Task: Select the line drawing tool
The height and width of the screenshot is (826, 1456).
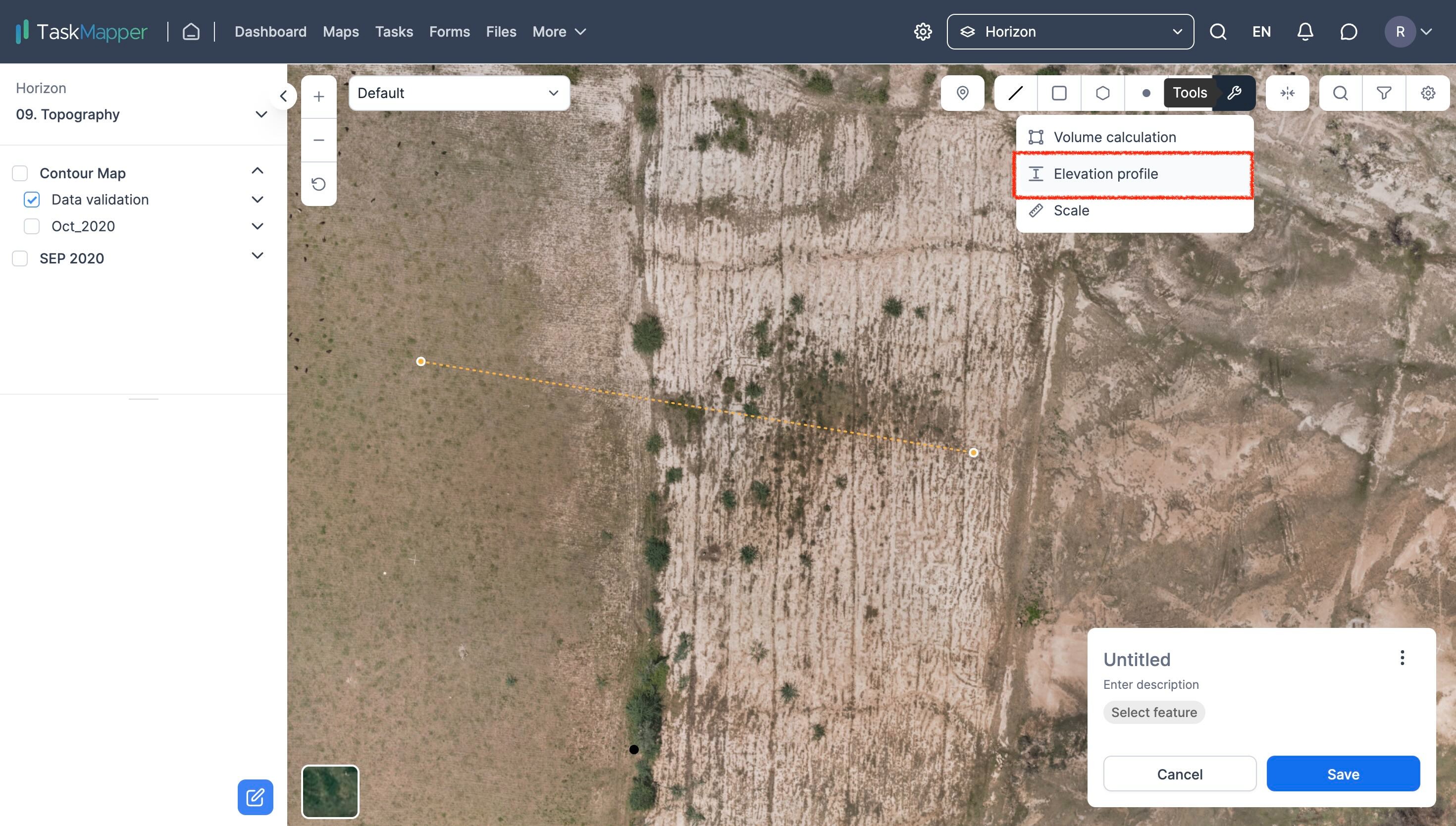Action: coord(1016,93)
